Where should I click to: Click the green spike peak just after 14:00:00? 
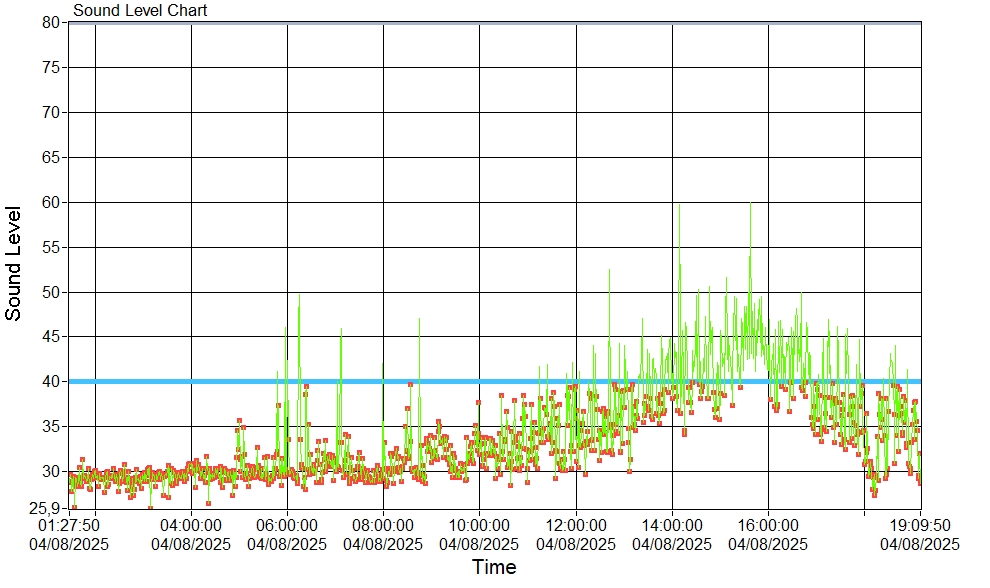(x=679, y=205)
